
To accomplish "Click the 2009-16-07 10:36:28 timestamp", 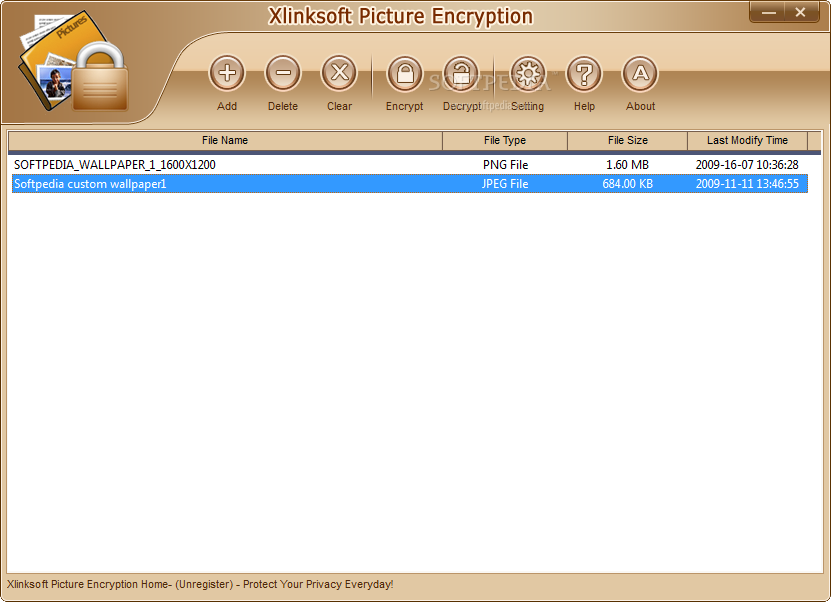I will point(747,165).
